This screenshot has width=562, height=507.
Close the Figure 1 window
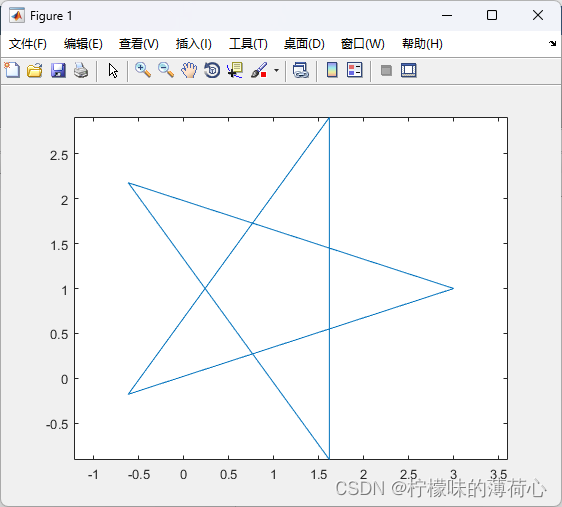point(538,15)
